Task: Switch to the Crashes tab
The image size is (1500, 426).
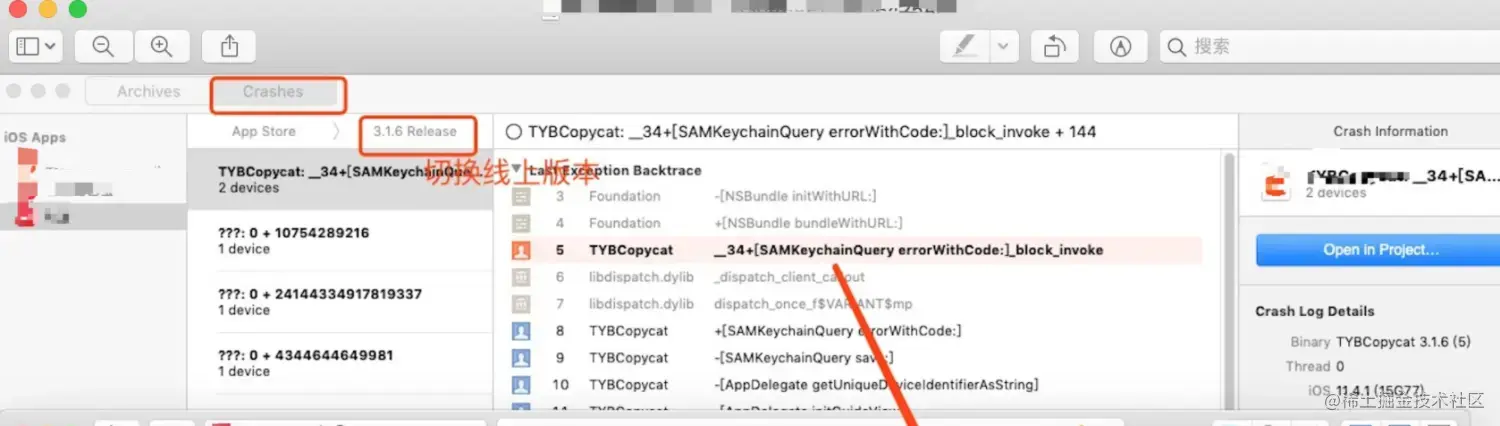Action: click(x=273, y=91)
